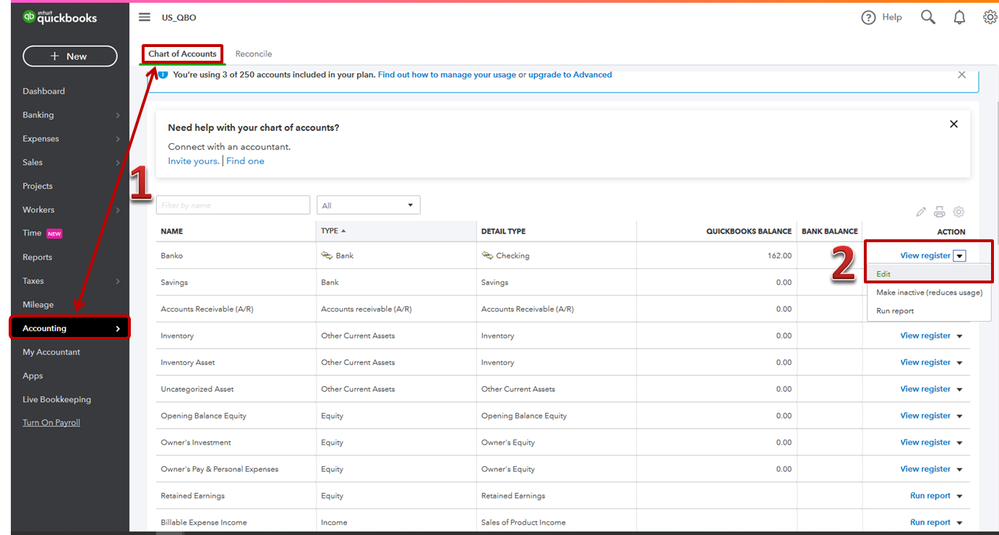Click upgrade to Advanced link
This screenshot has width=999, height=535.
pyautogui.click(x=570, y=75)
